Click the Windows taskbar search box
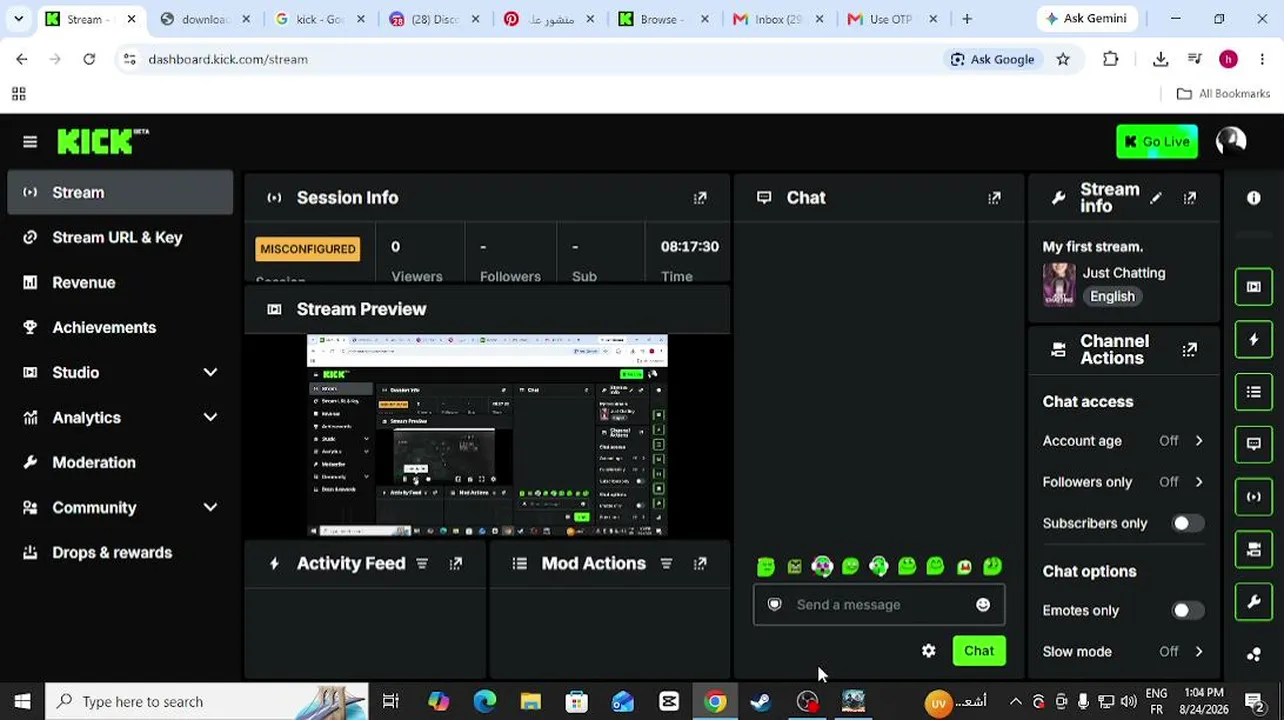The height and width of the screenshot is (720, 1284). tap(207, 702)
